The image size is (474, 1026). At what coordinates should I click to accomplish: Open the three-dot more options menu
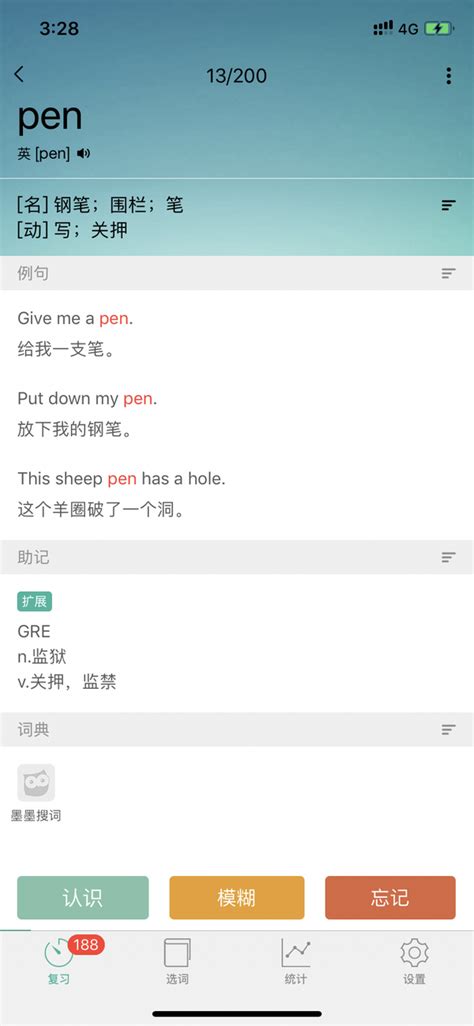(x=448, y=76)
